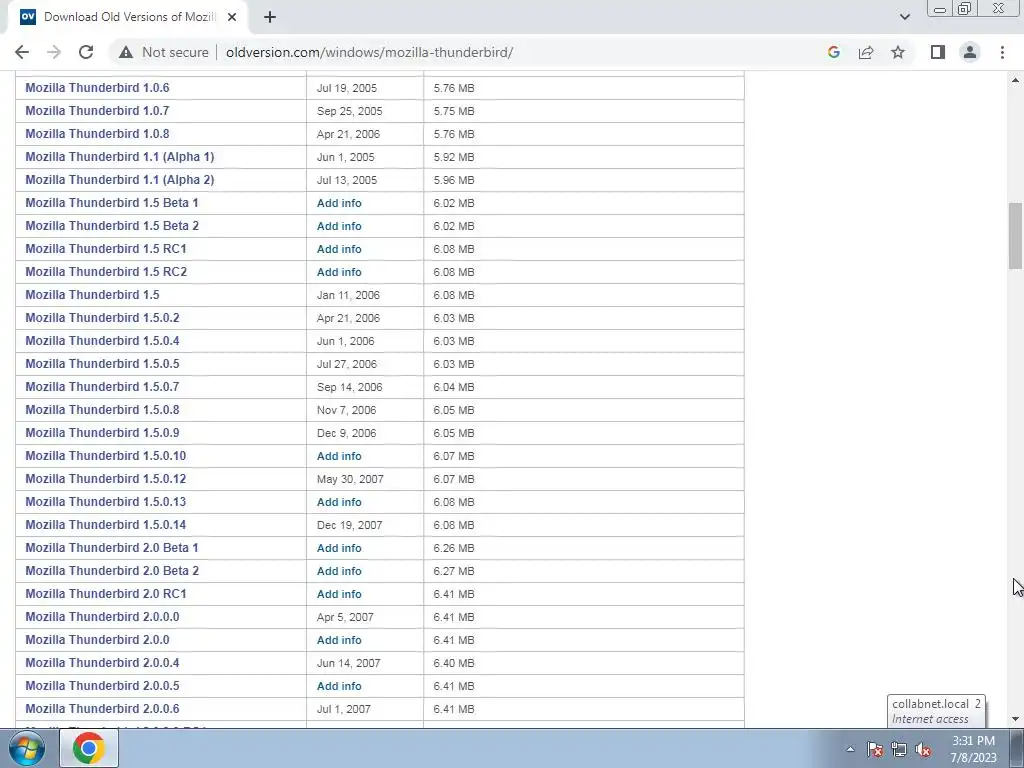Click Add info for 1.5 Beta 1
Viewport: 1024px width, 768px height.
(339, 203)
